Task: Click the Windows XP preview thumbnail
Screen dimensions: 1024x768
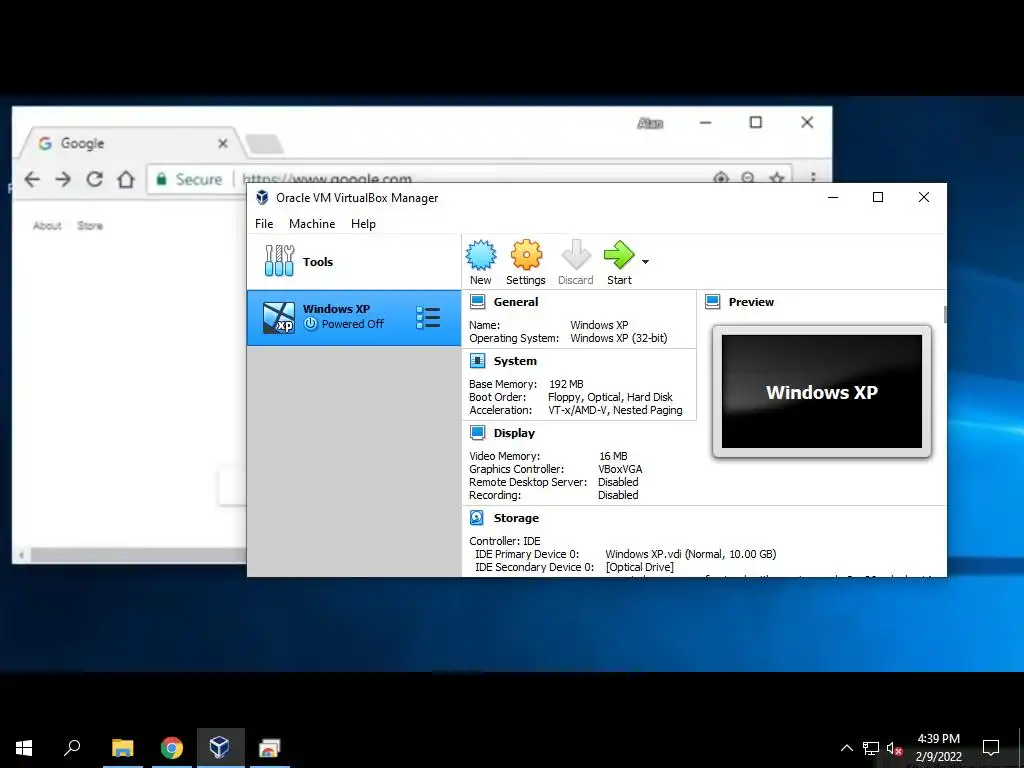Action: tap(822, 392)
